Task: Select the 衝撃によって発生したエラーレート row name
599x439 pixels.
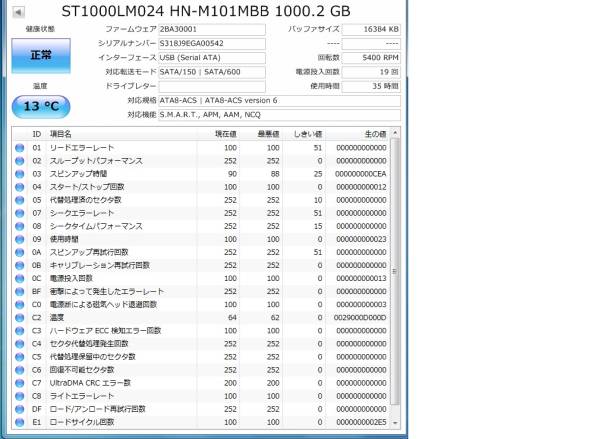Action: pyautogui.click(x=107, y=292)
